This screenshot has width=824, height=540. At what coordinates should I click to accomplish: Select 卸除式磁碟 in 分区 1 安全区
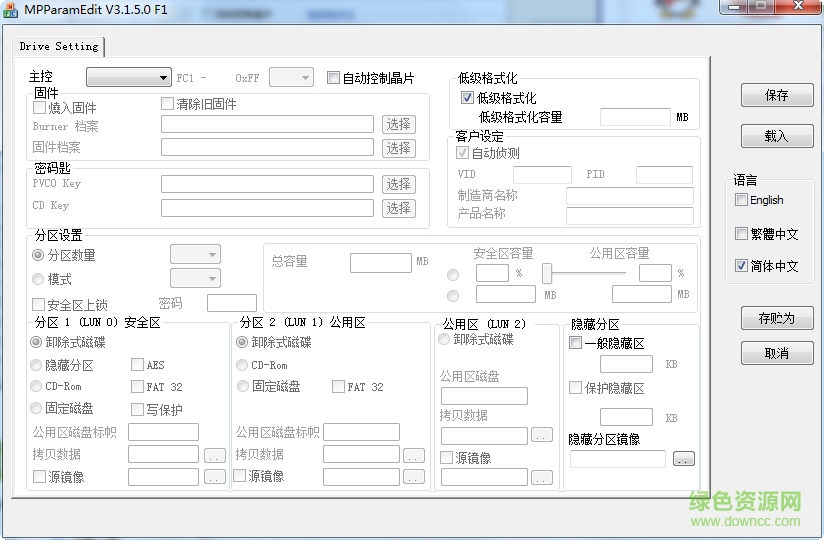[x=36, y=342]
